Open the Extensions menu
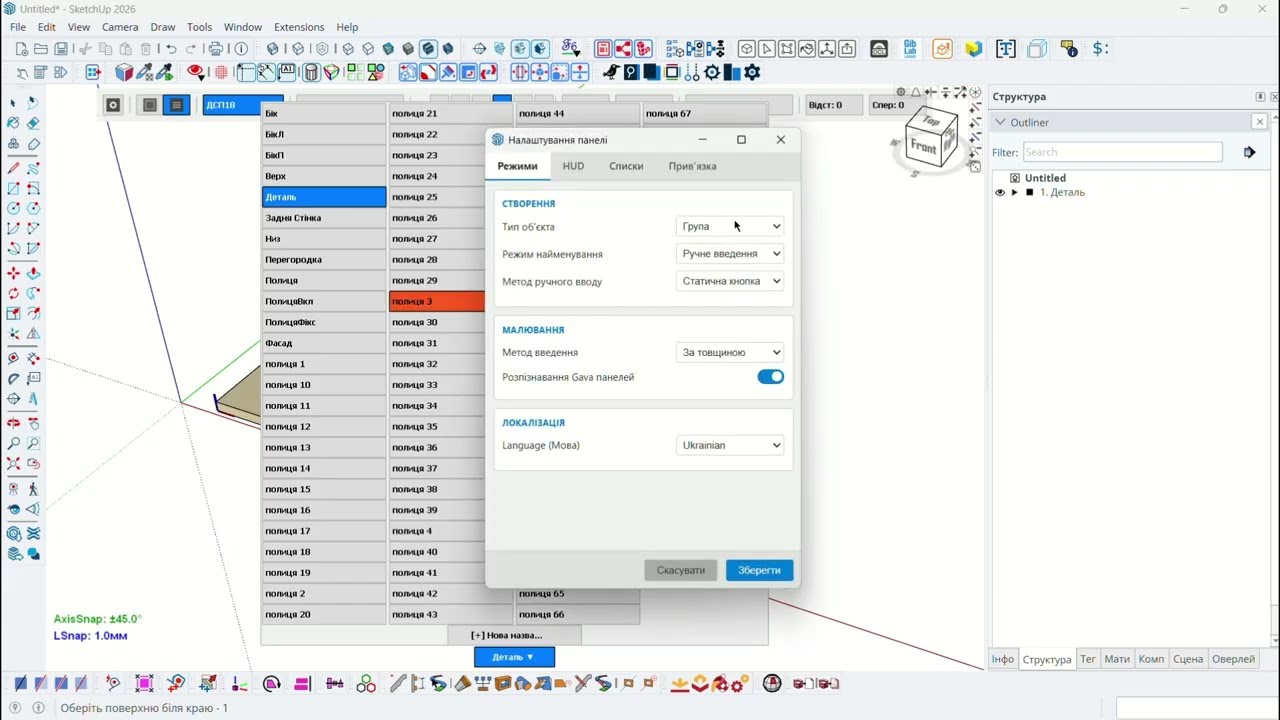Screen dimensions: 1280x720 299,27
